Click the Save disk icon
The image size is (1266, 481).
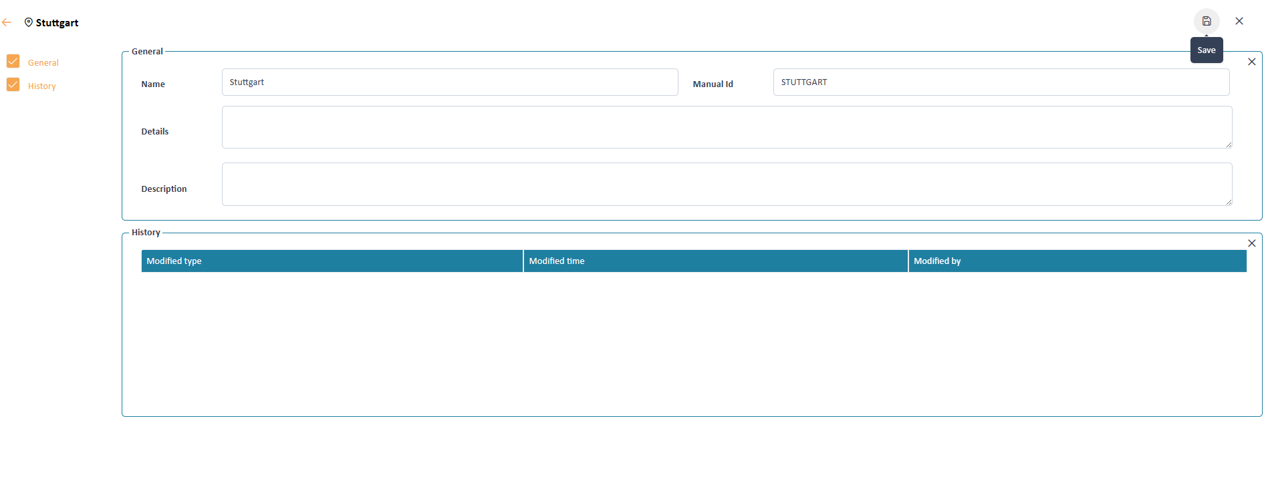click(x=1206, y=21)
